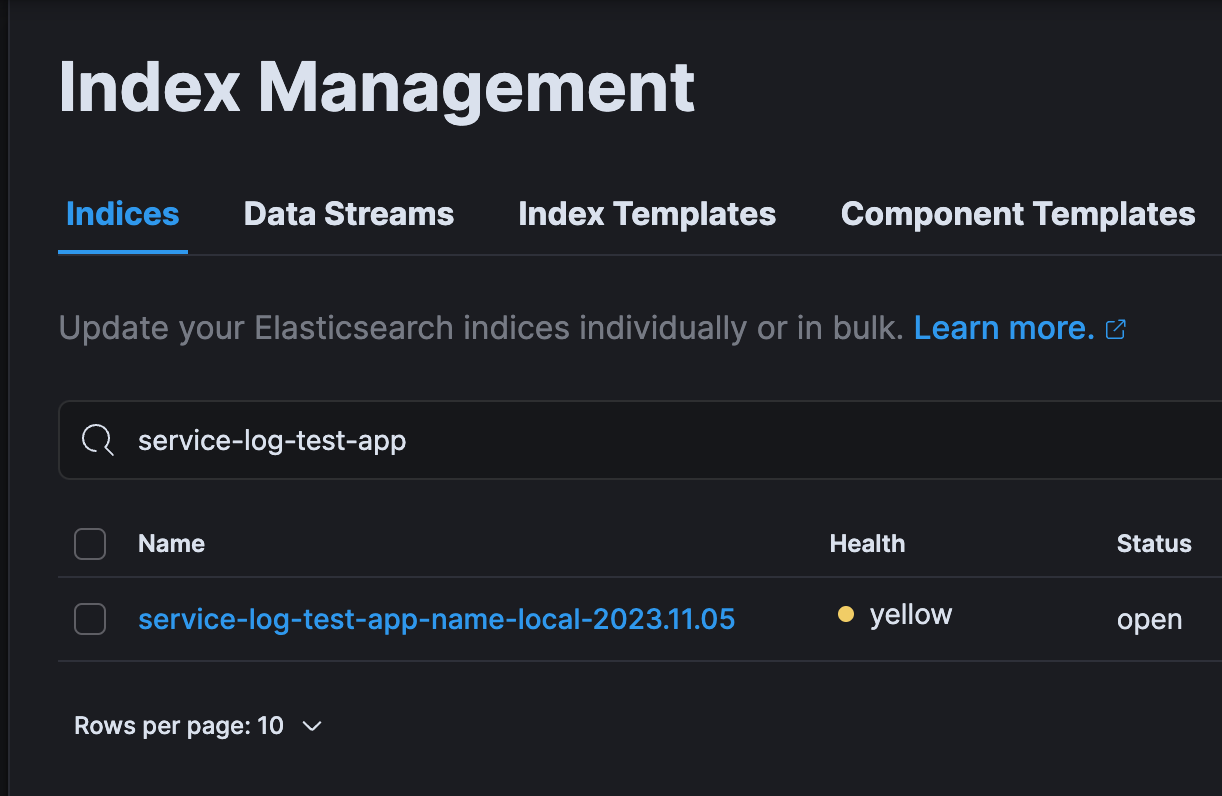The height and width of the screenshot is (796, 1222).
Task: Click the Update your Elasticsearch indices description
Action: click(x=481, y=328)
